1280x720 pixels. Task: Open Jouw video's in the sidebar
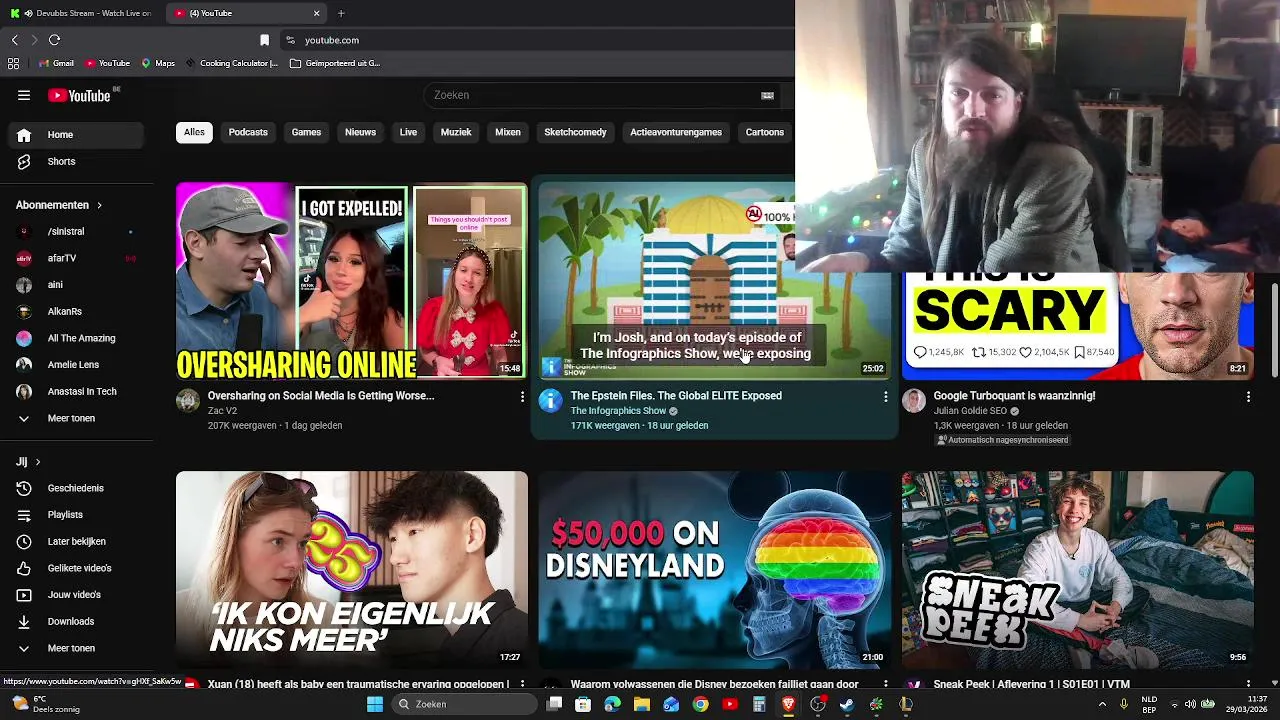coord(75,595)
